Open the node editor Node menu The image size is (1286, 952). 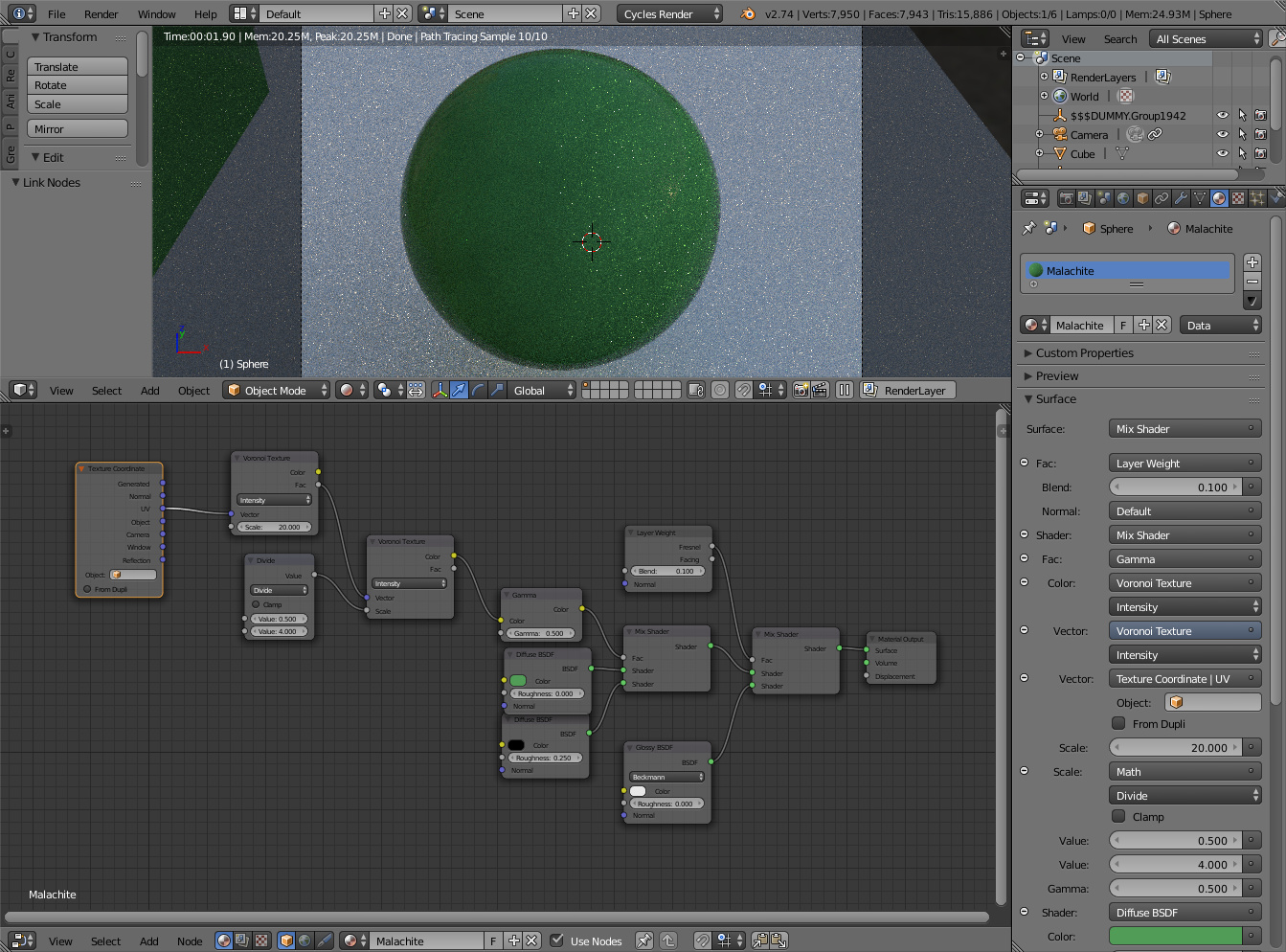(x=190, y=941)
